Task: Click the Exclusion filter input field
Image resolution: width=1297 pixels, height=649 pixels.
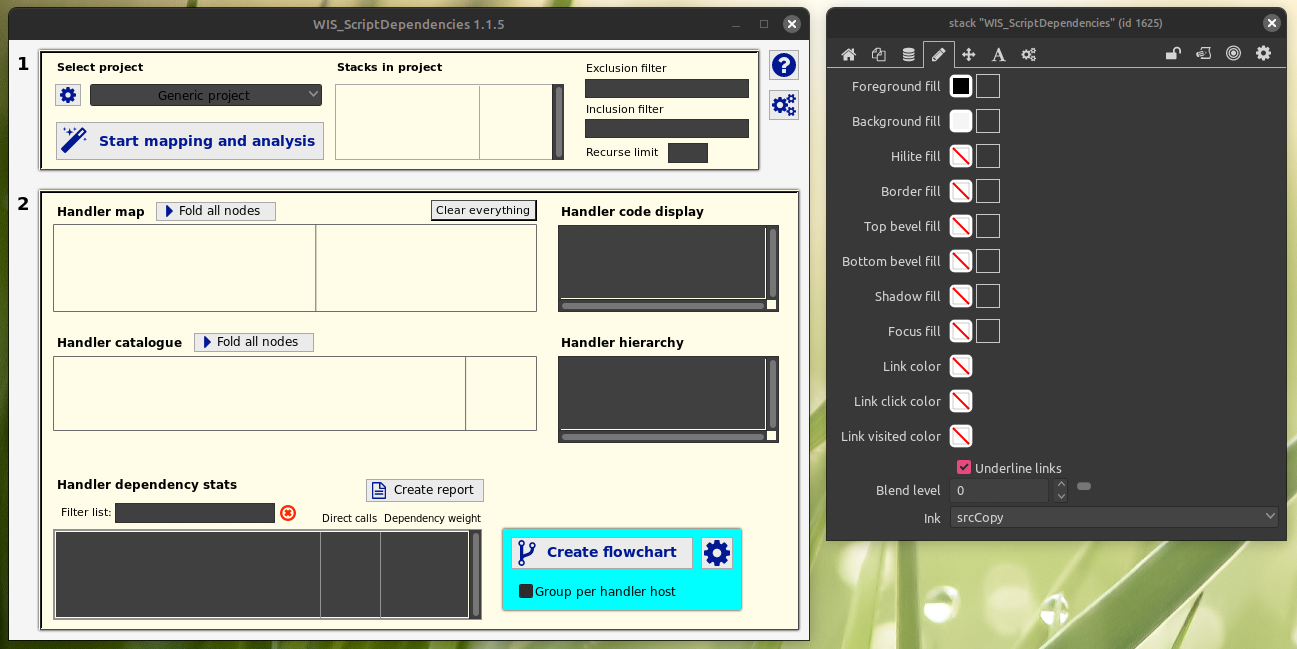Action: pos(666,88)
